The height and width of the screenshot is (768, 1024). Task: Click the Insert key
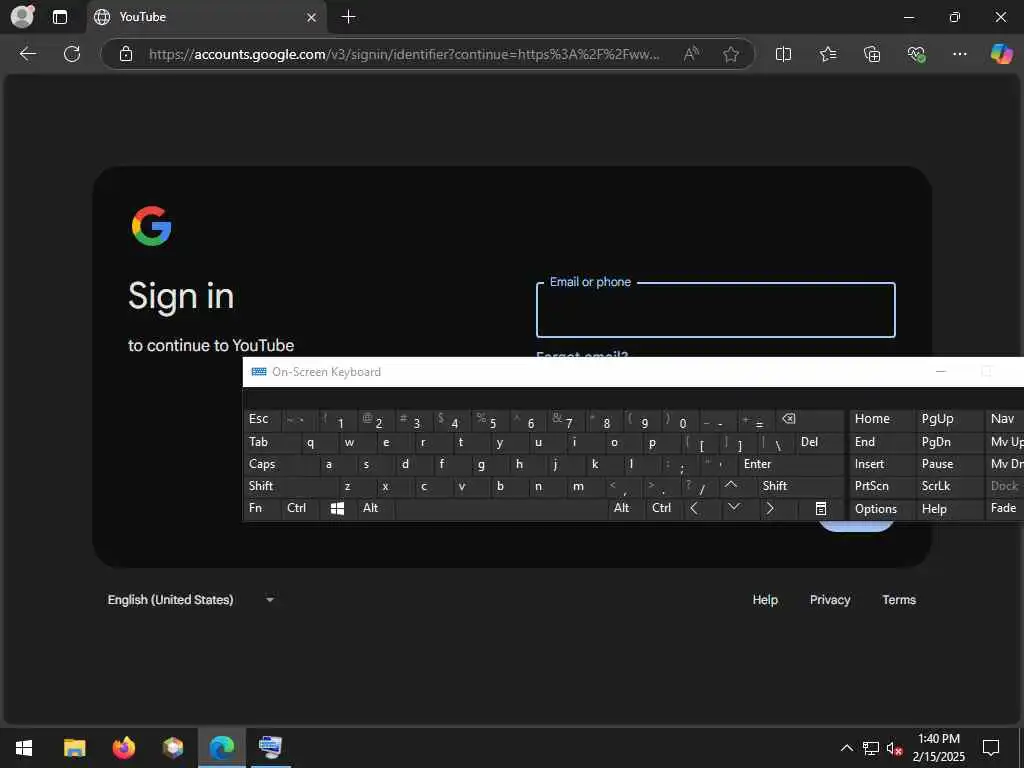tap(881, 464)
